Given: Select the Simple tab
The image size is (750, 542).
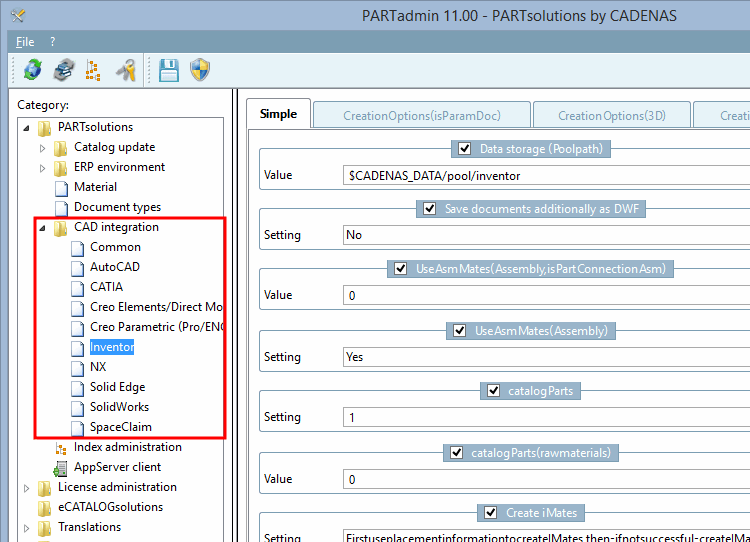Looking at the screenshot, I should tap(278, 114).
